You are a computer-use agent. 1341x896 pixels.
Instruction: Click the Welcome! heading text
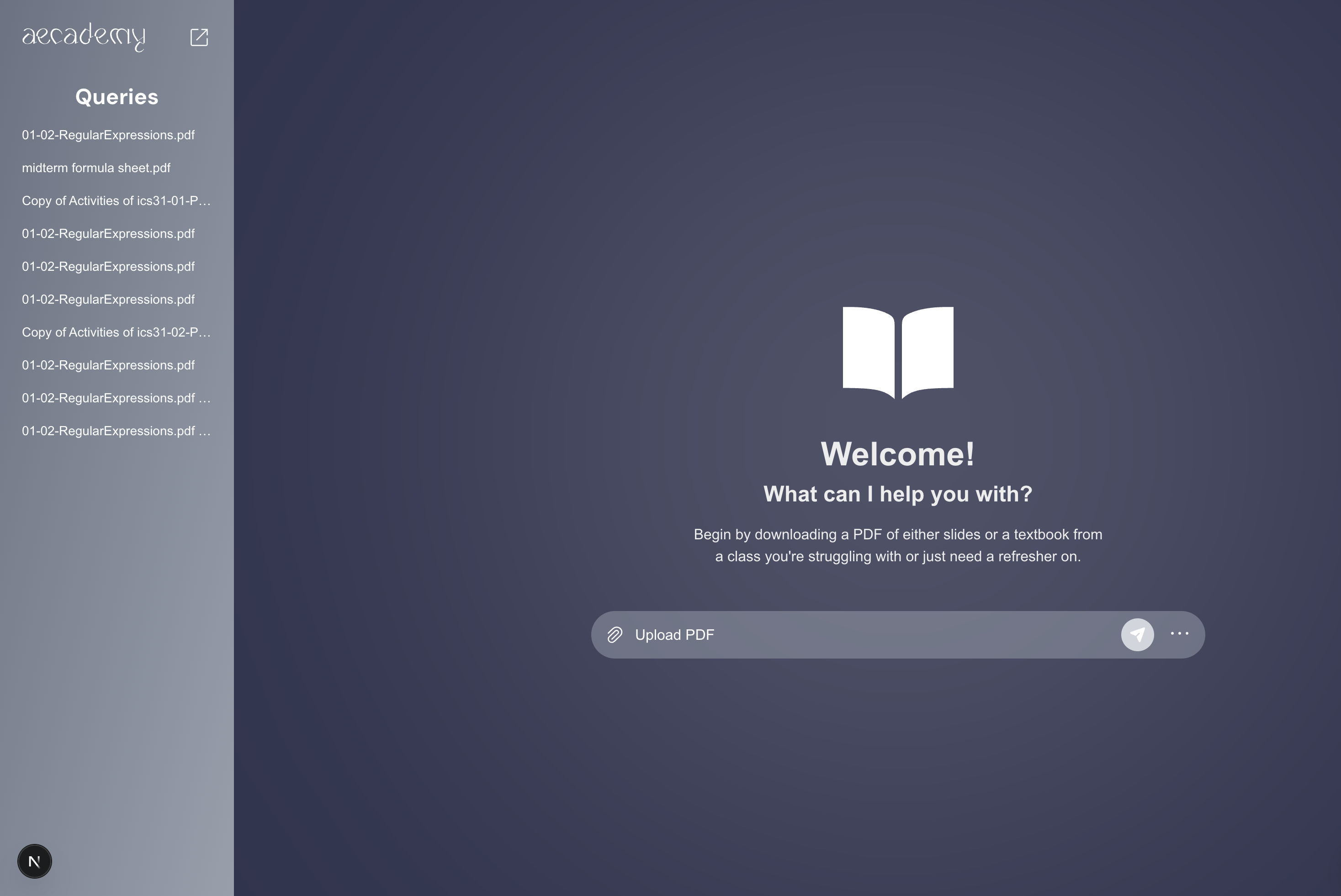(897, 454)
